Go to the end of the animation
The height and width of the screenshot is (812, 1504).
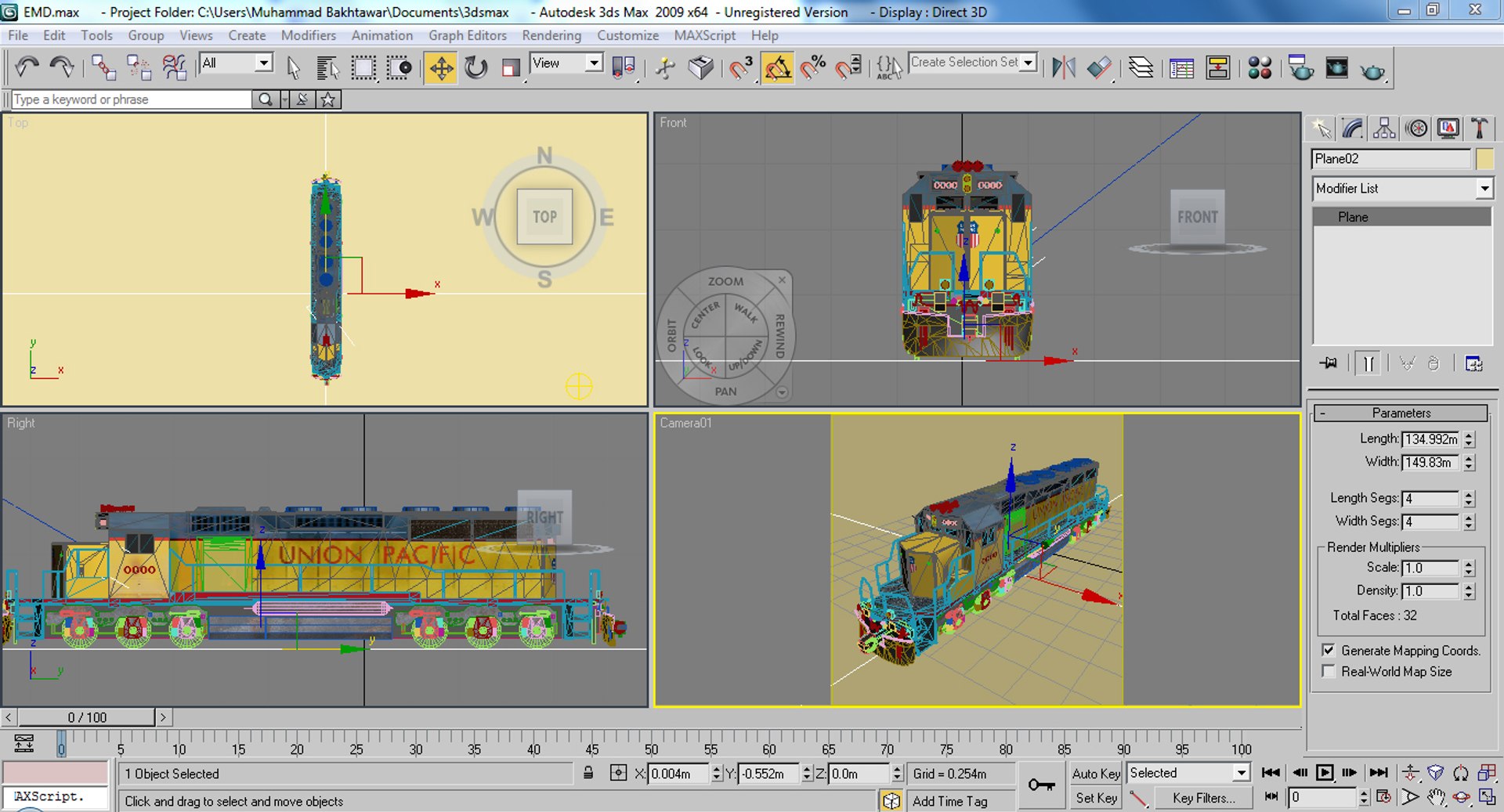(x=1379, y=773)
